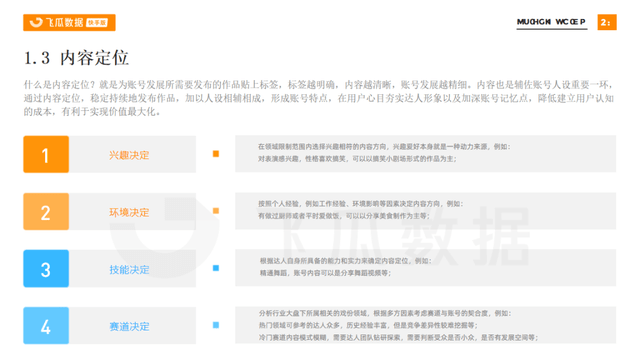Click the orange square bullet beside 兴趣决定
This screenshot has width=640, height=360.
tap(216, 154)
